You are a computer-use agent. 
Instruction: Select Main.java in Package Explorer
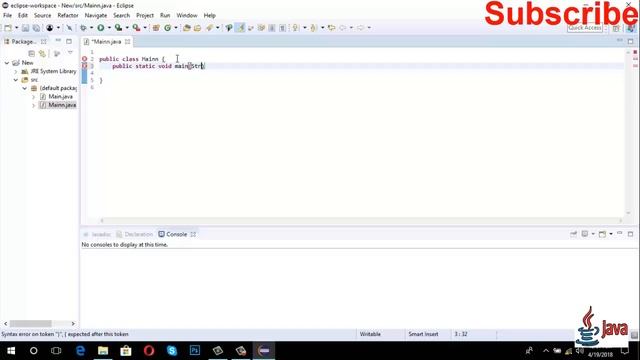tap(57, 97)
